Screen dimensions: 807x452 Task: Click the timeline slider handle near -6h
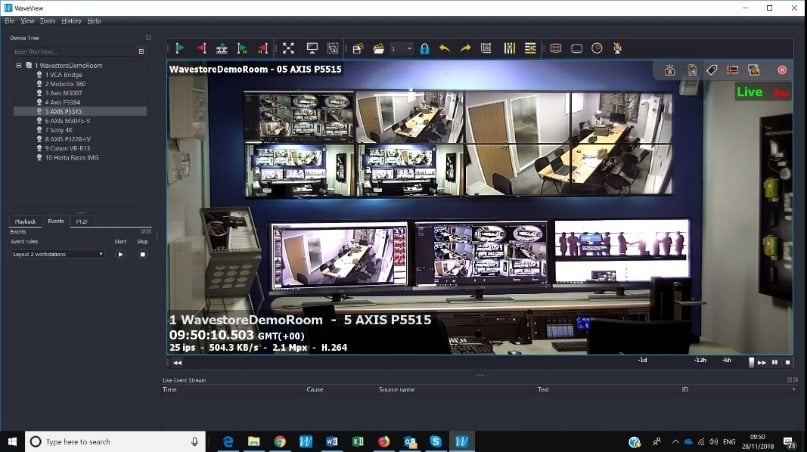point(750,362)
